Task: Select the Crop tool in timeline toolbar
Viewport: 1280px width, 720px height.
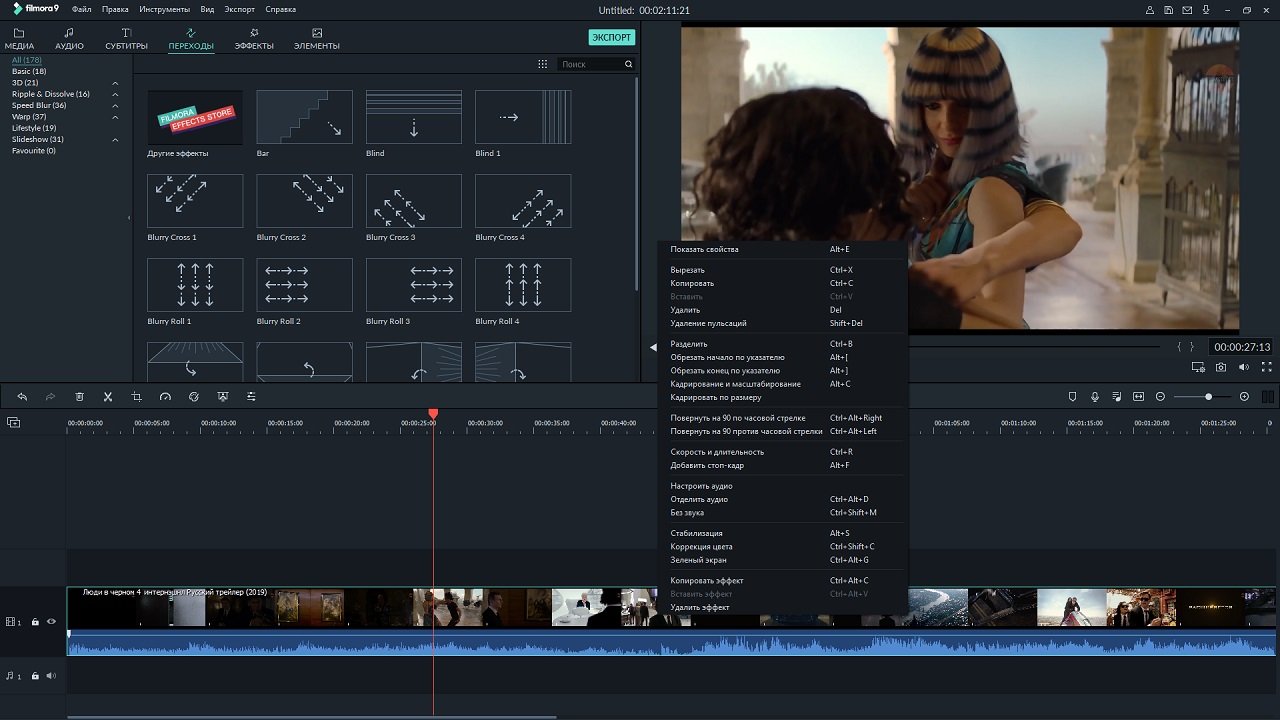Action: coord(136,397)
